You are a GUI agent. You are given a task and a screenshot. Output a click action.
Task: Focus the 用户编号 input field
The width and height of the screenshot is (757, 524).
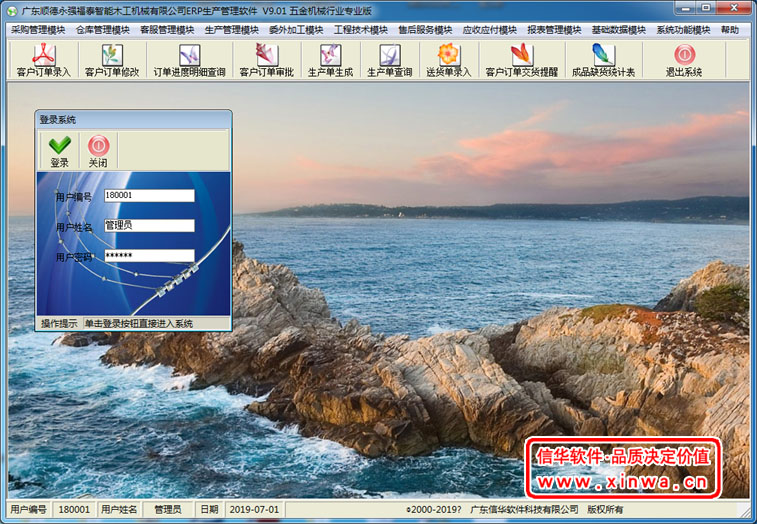pyautogui.click(x=149, y=196)
